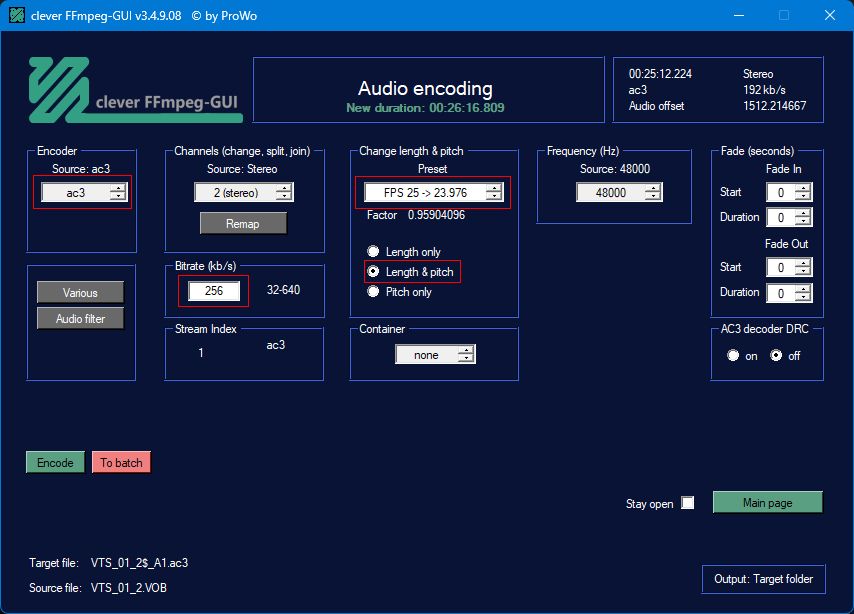Select the Length only radio option
Viewport: 854px width, 614px height.
click(373, 251)
